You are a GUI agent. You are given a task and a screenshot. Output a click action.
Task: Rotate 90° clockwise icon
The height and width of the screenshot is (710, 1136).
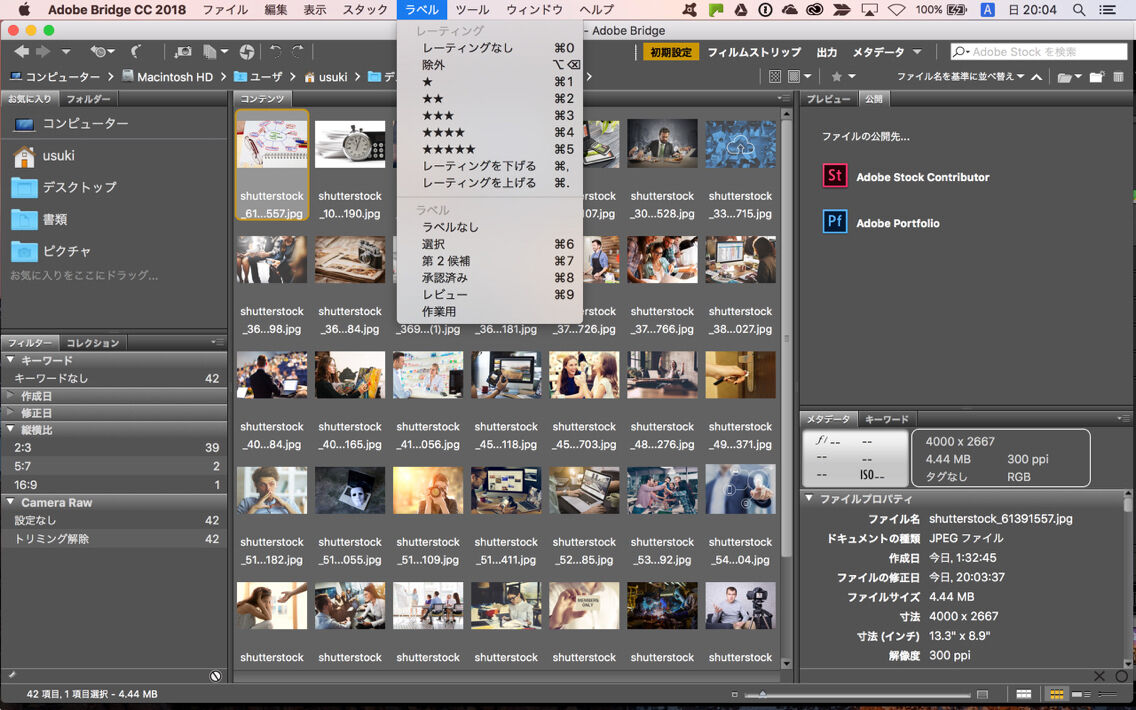298,51
